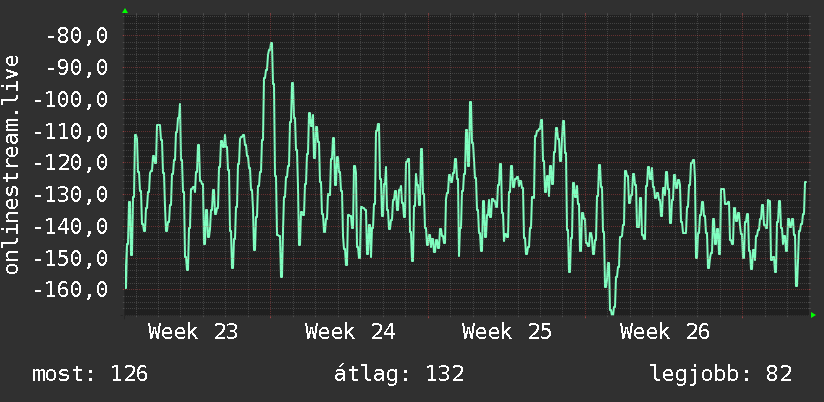Click the 'legjobb: 82' best value
The height and width of the screenshot is (402, 824).
click(x=721, y=375)
